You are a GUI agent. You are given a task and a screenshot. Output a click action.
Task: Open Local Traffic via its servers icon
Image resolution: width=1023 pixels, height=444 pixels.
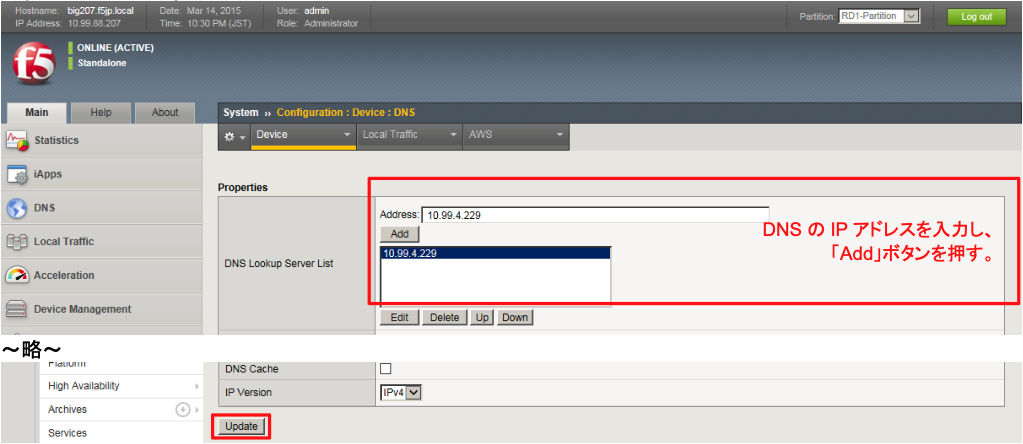[17, 242]
